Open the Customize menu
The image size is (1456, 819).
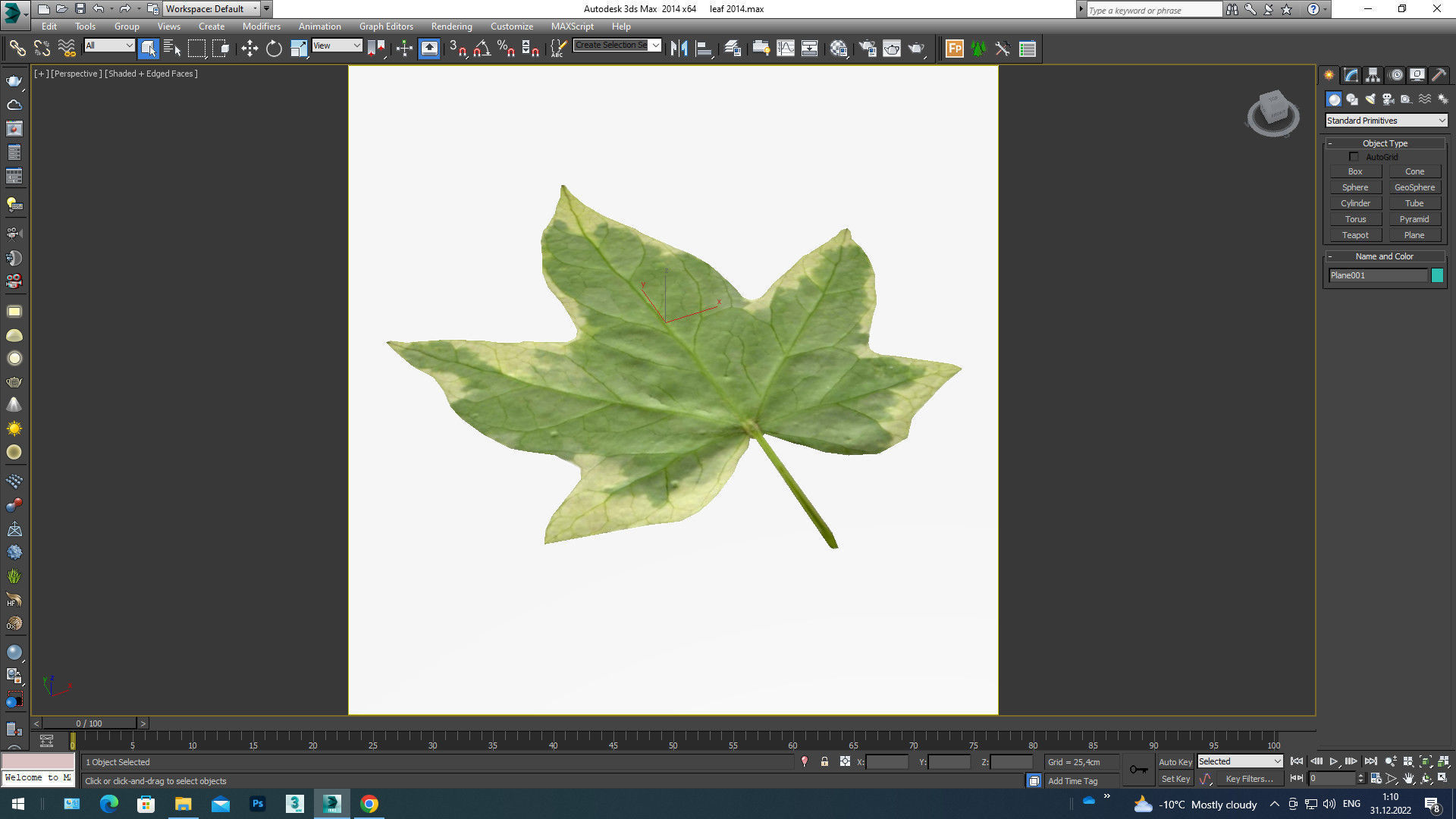511,27
